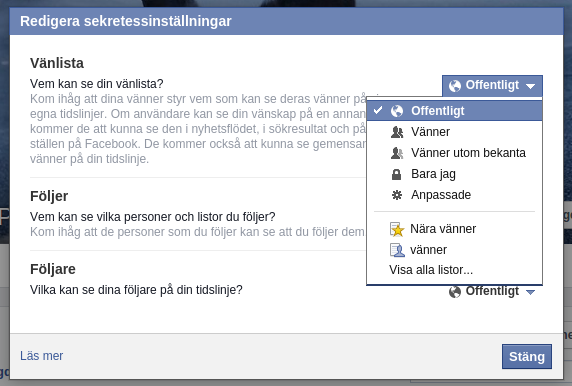Click the two-person icon beside Vänner
Viewport: 572px width, 386px height.
397,132
